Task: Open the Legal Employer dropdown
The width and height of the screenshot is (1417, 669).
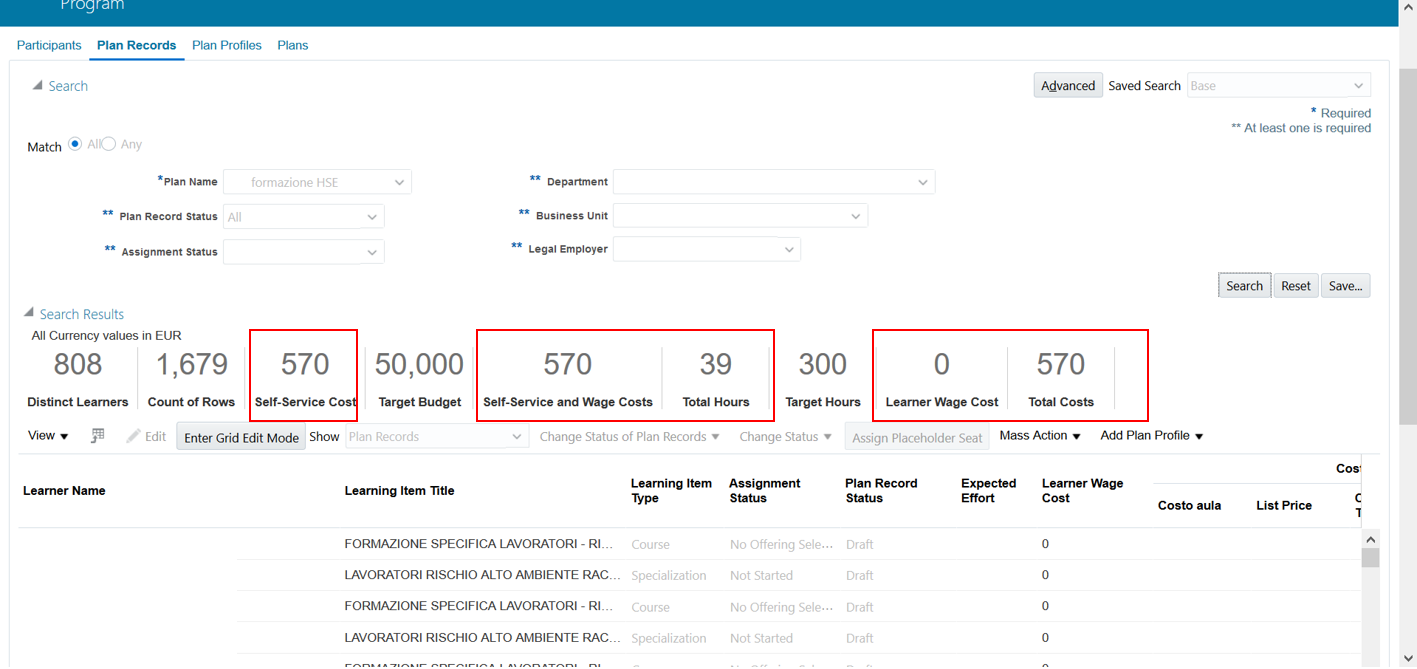Action: 707,249
